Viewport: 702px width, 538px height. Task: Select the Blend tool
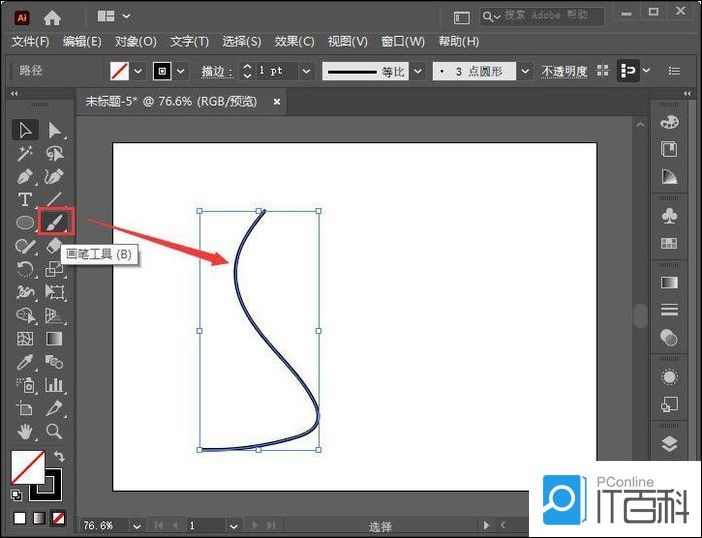(54, 362)
